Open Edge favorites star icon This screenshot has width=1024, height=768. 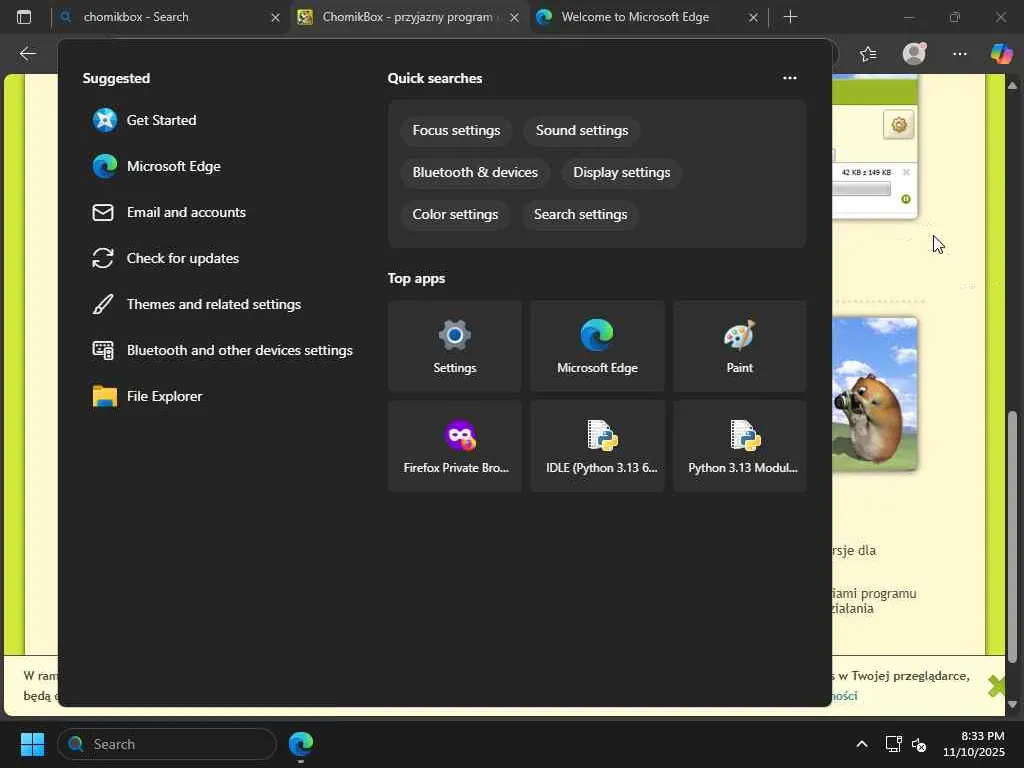click(x=868, y=54)
